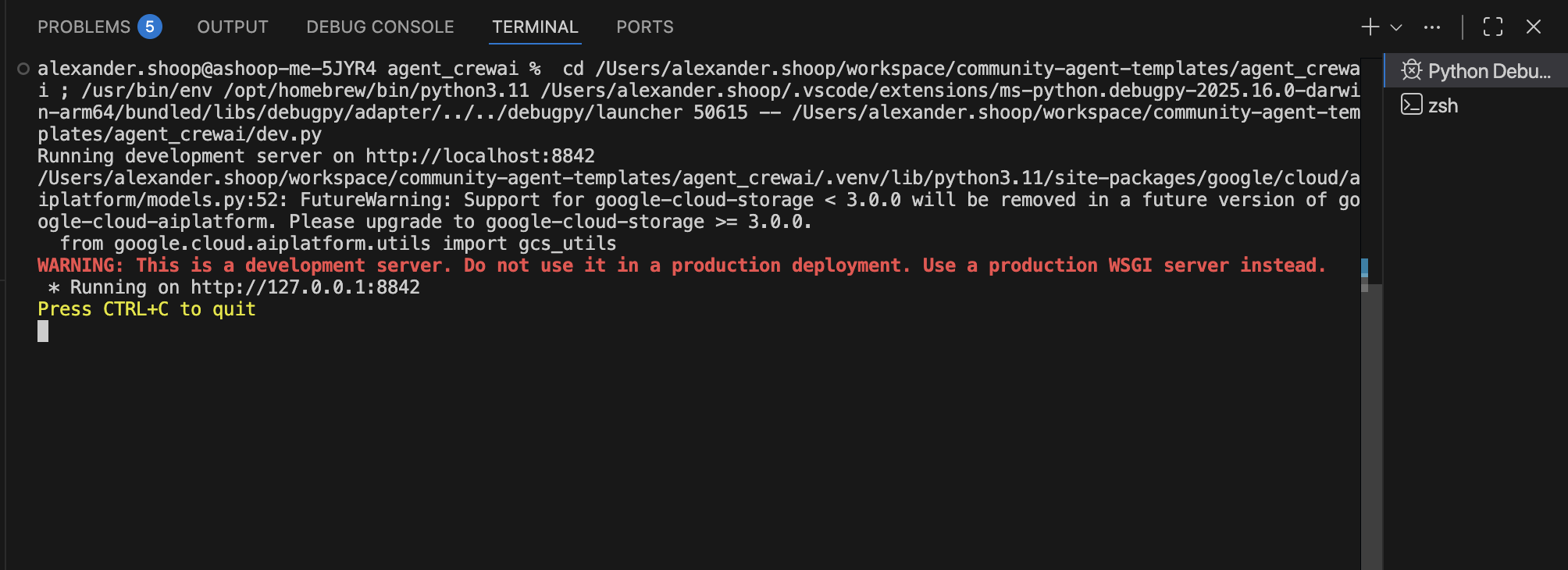Click the command decoration circle beside the prompt

pos(23,69)
